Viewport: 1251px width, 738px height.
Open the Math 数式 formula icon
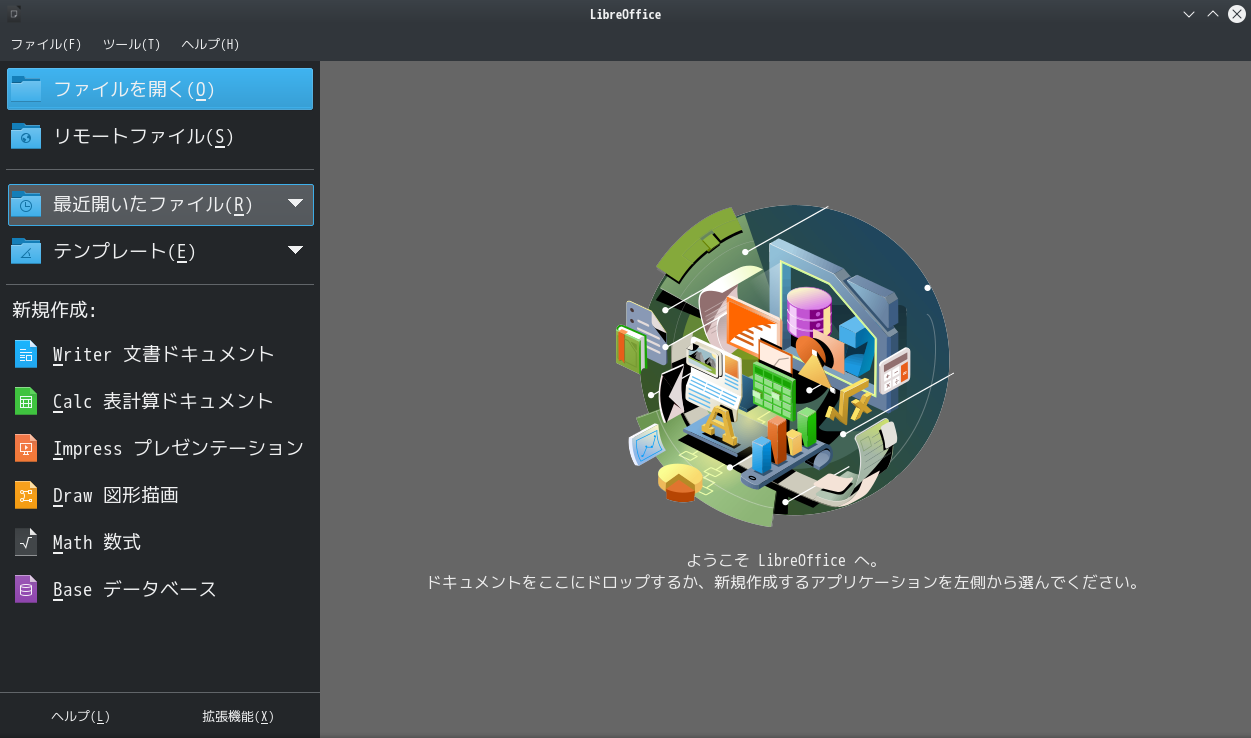click(x=26, y=542)
